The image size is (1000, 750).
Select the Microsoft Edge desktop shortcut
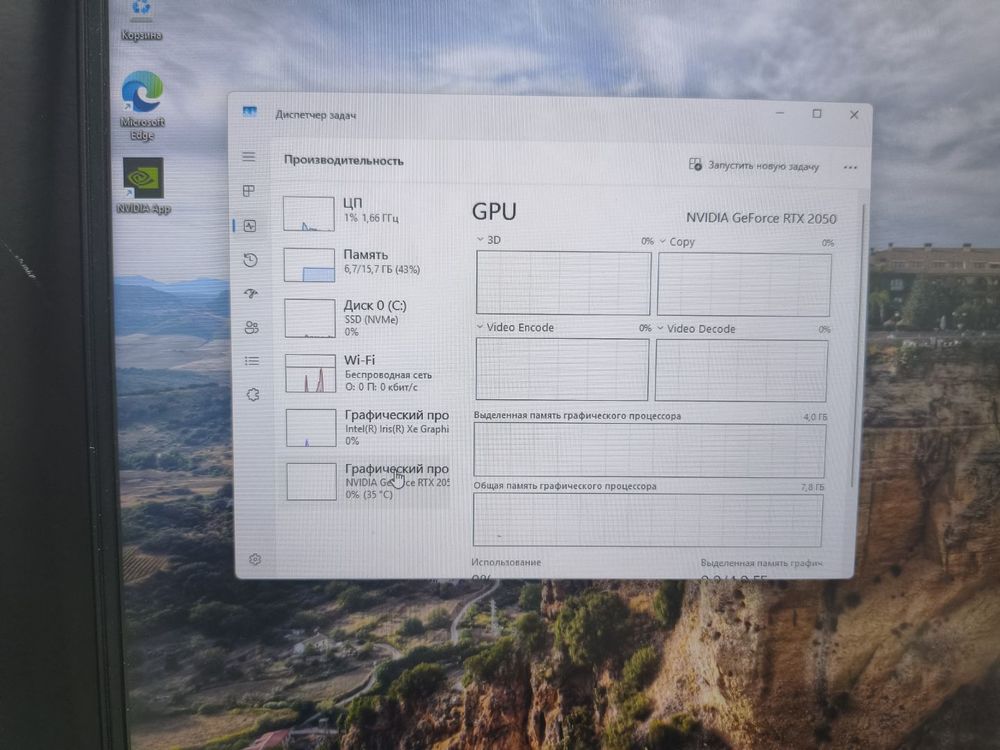[x=142, y=106]
